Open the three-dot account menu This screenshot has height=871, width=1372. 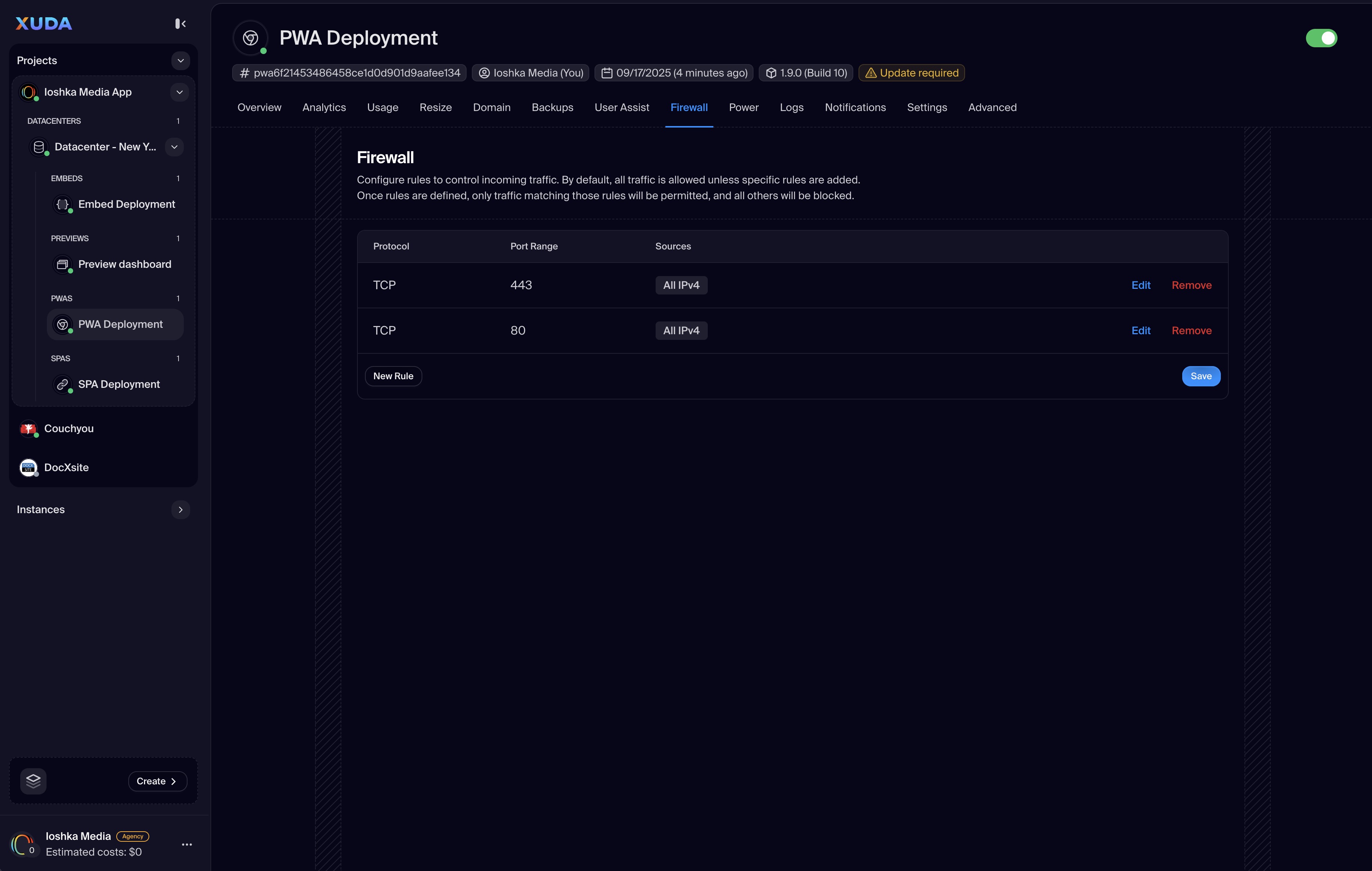pyautogui.click(x=187, y=844)
